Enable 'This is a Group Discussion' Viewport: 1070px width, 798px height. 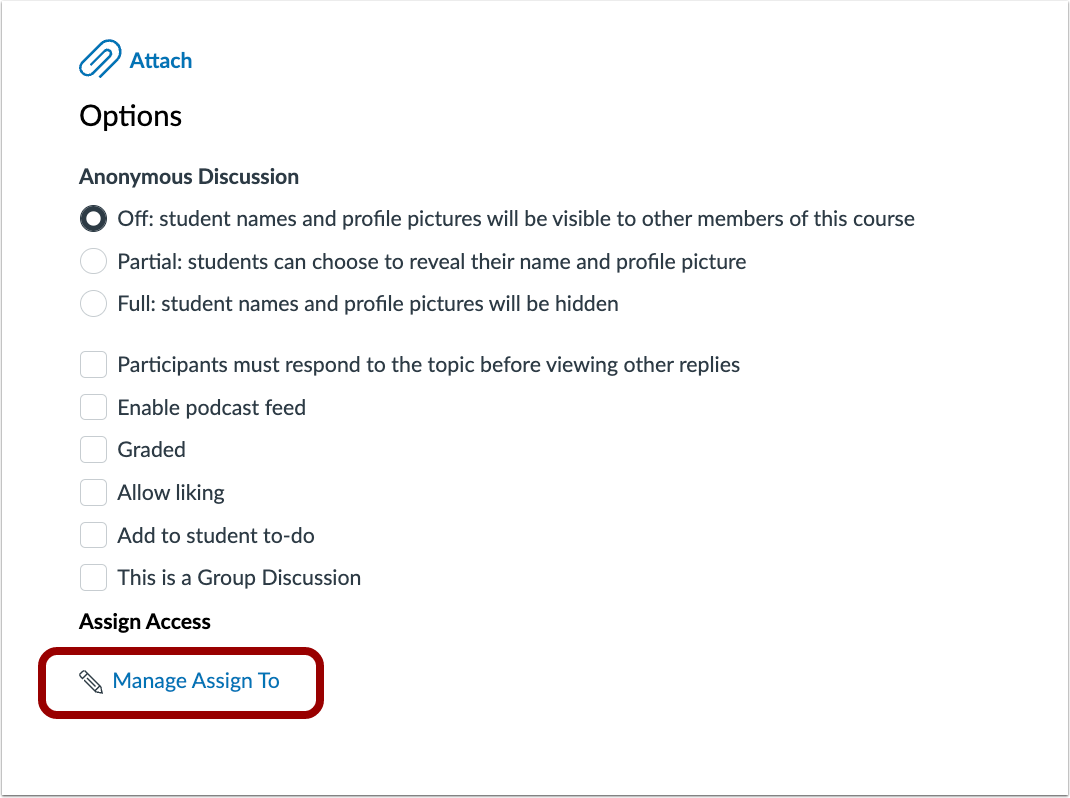click(x=92, y=577)
